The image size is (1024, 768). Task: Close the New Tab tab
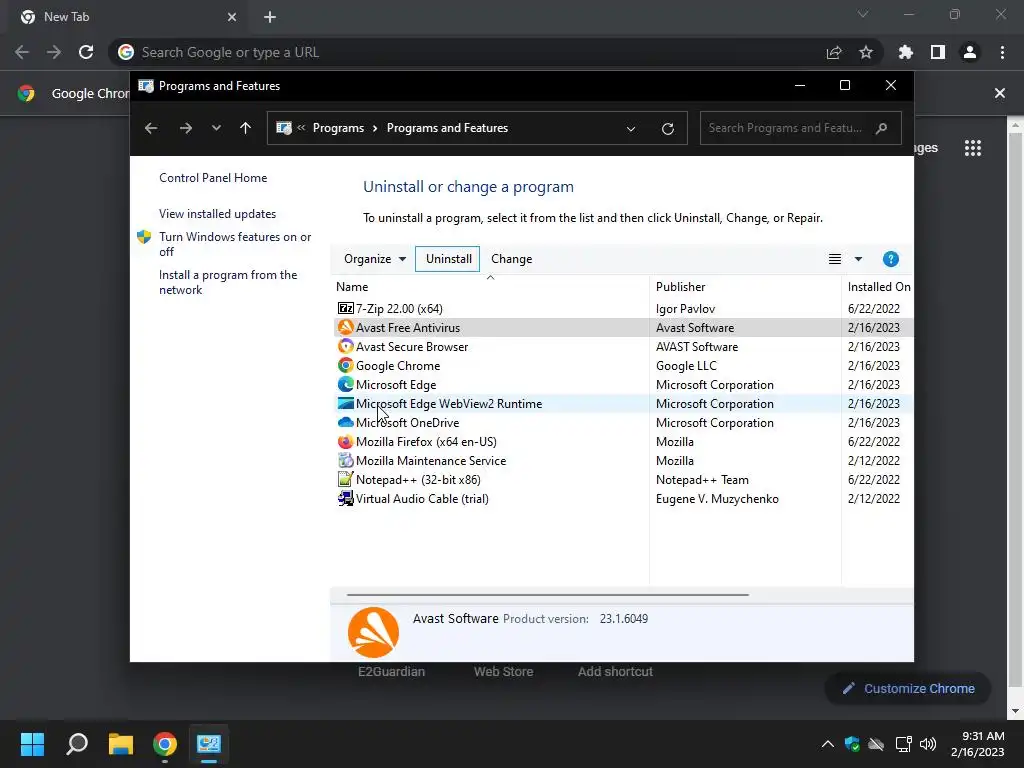coord(232,17)
